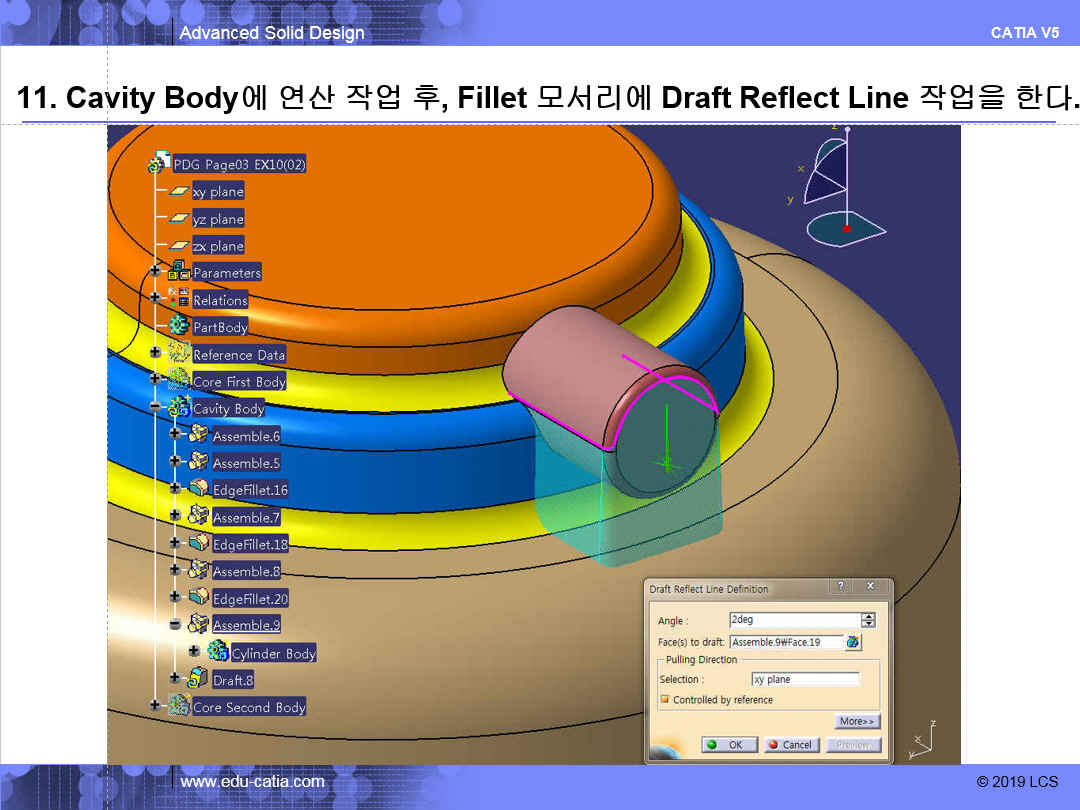Select the PartBody gear icon

[179, 326]
